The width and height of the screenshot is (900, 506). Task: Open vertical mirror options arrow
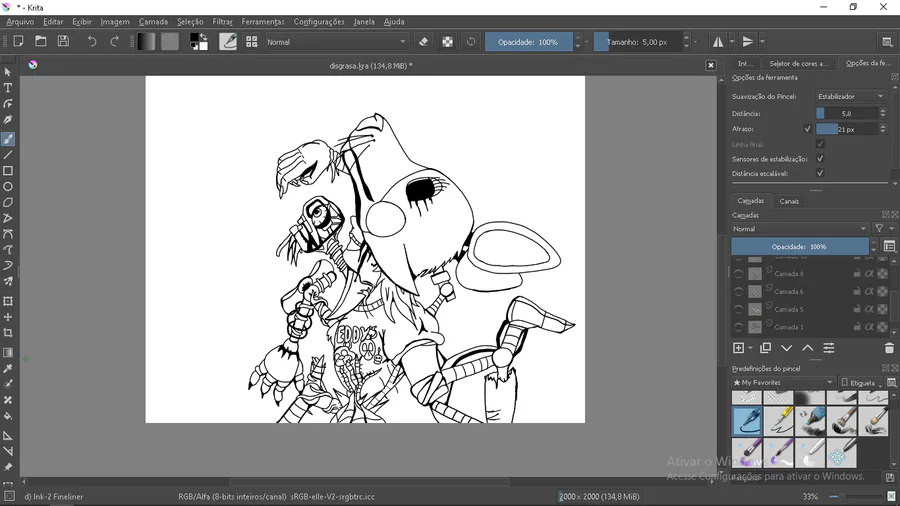762,41
